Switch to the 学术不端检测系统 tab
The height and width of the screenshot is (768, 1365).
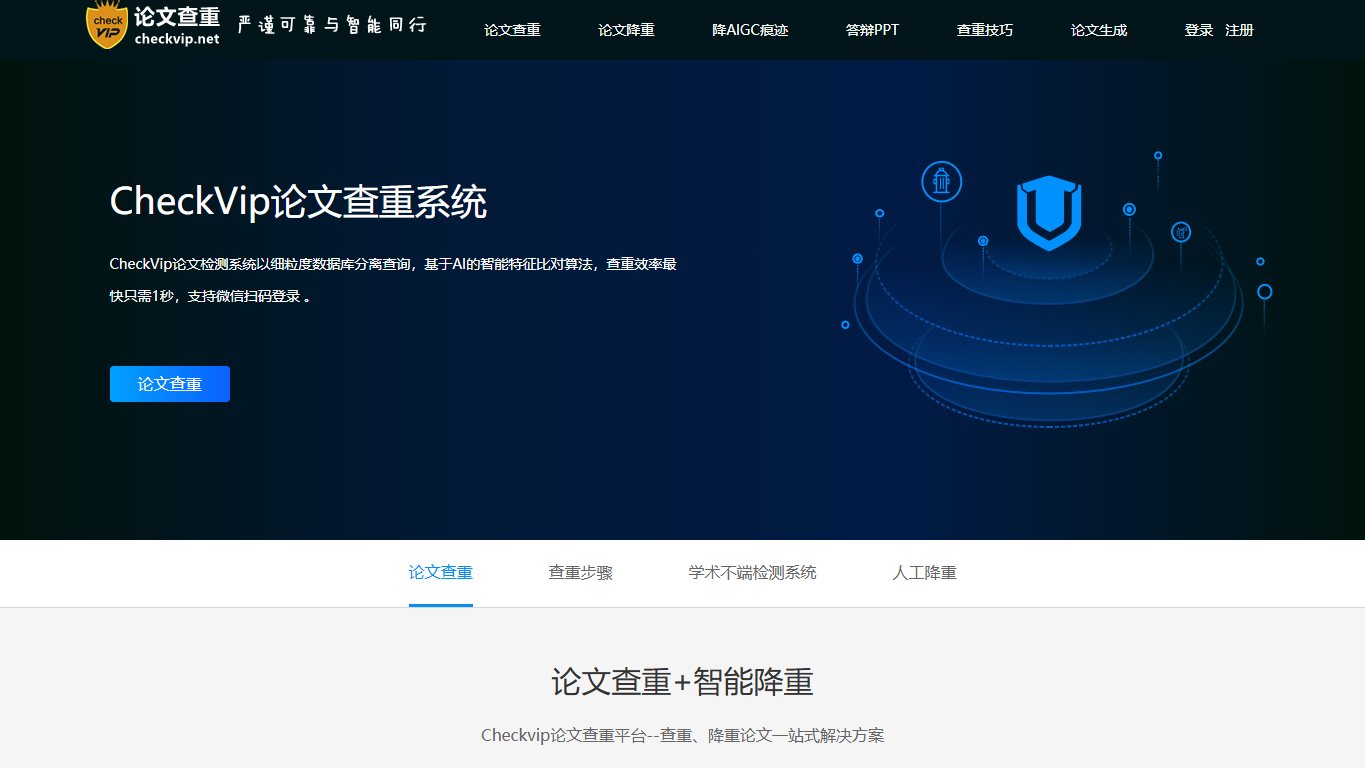click(752, 573)
